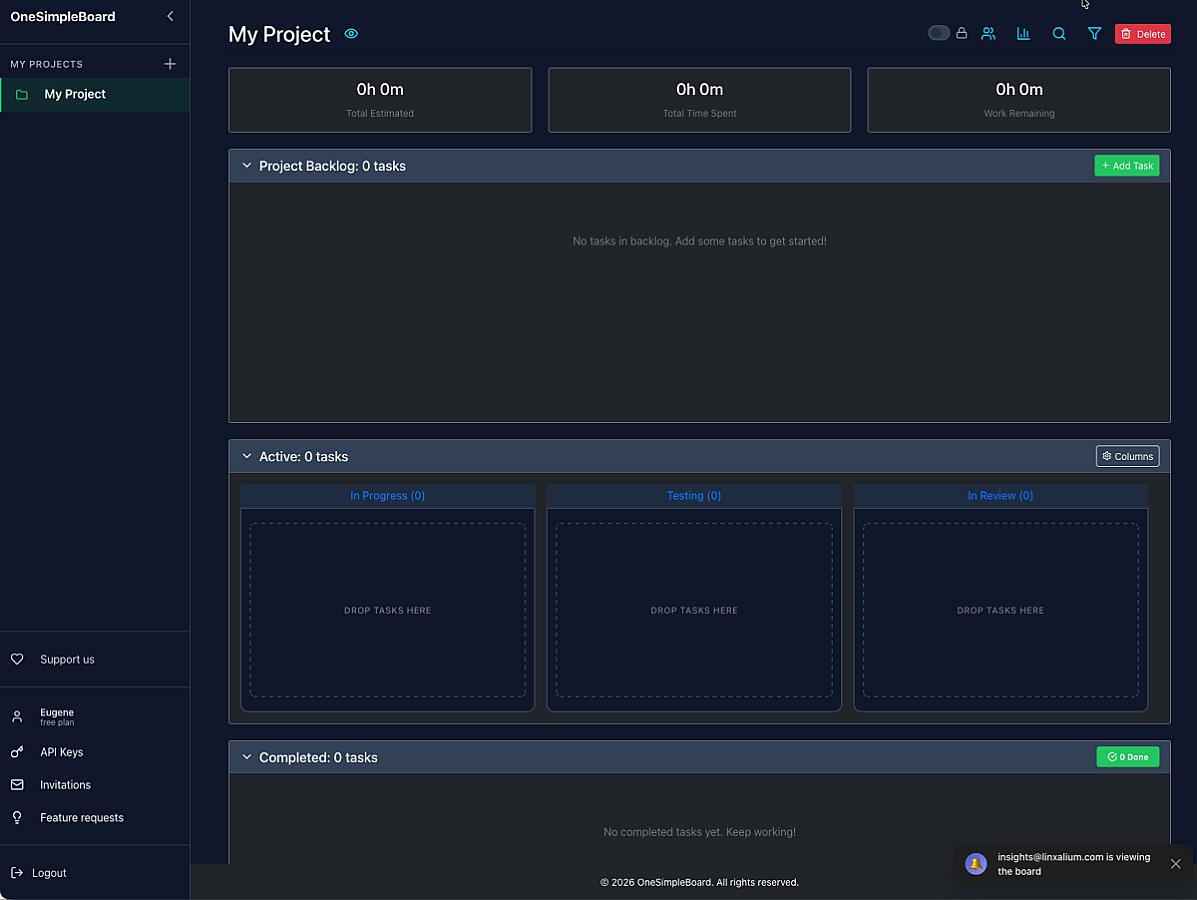Delete the project with red button
The width and height of the screenshot is (1197, 900).
(x=1143, y=34)
